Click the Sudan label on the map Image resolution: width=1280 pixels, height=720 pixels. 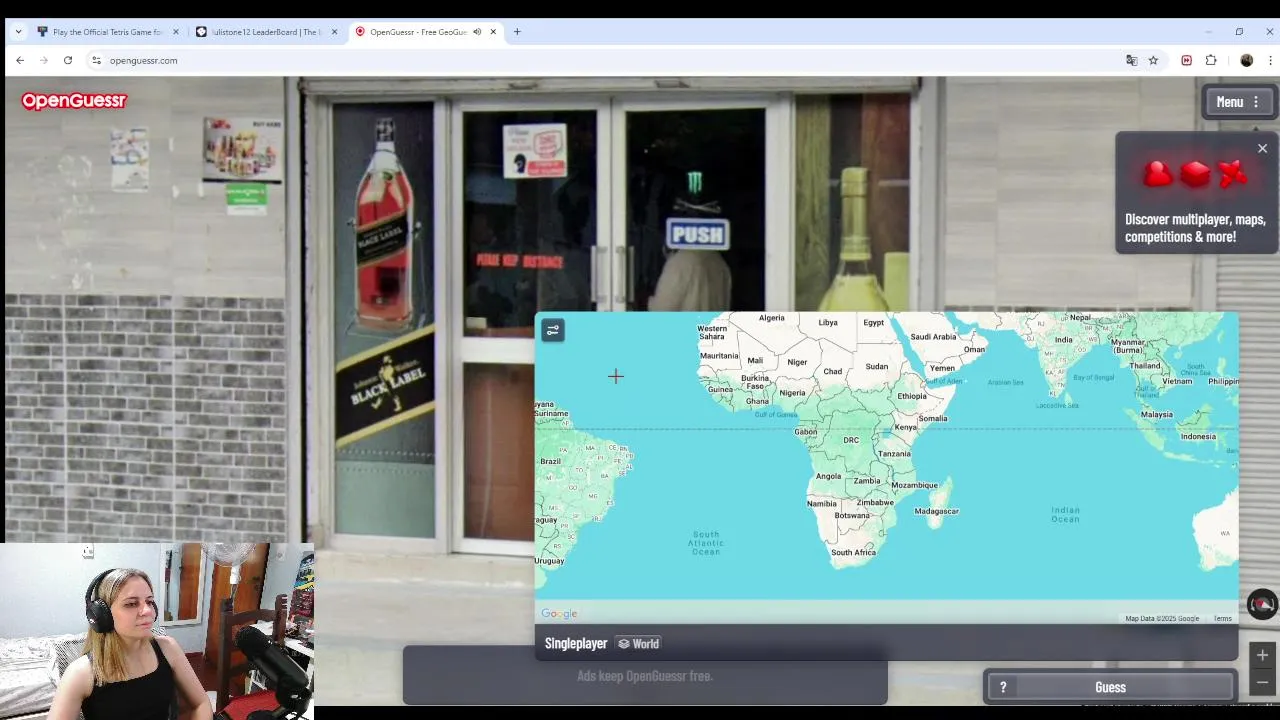[x=877, y=367]
